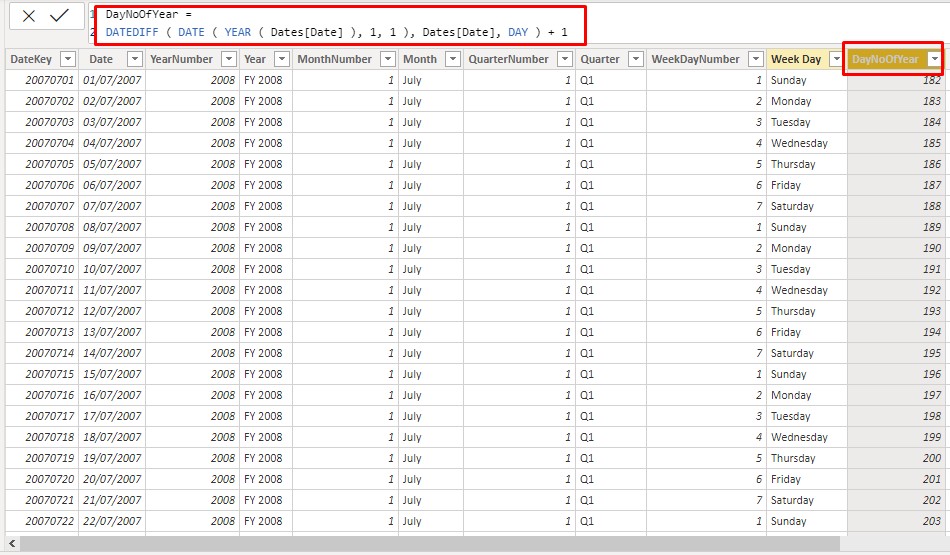The height and width of the screenshot is (555, 950).
Task: Open the DayNoOfYear column filter dropdown
Action: (x=935, y=59)
